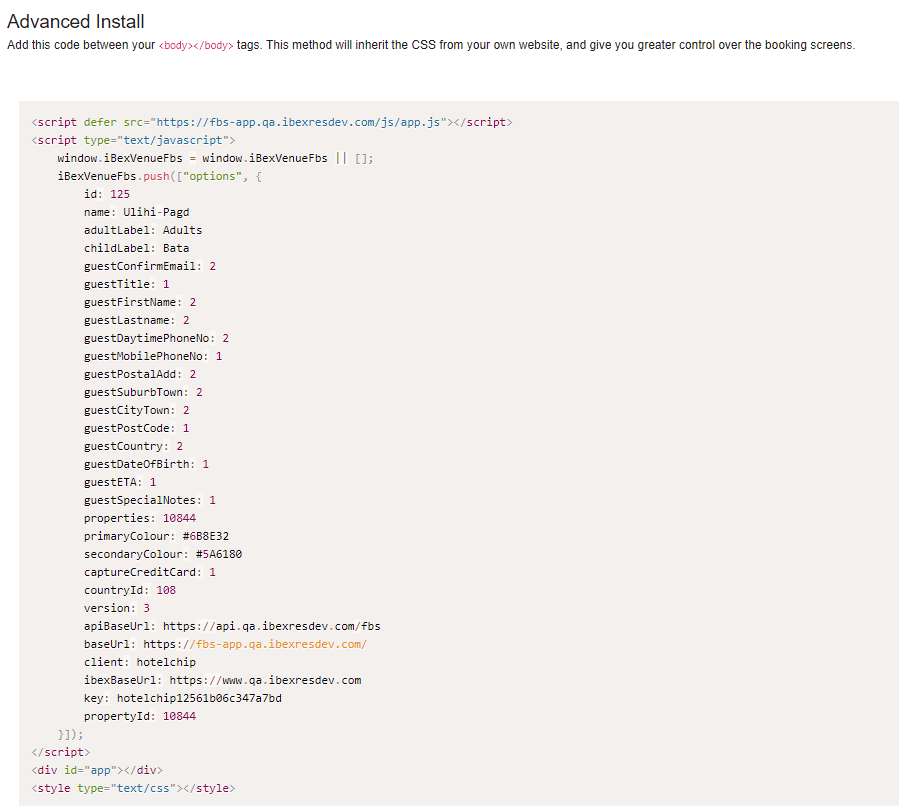
Task: Click the div id="app" line
Action: pyautogui.click(x=97, y=770)
